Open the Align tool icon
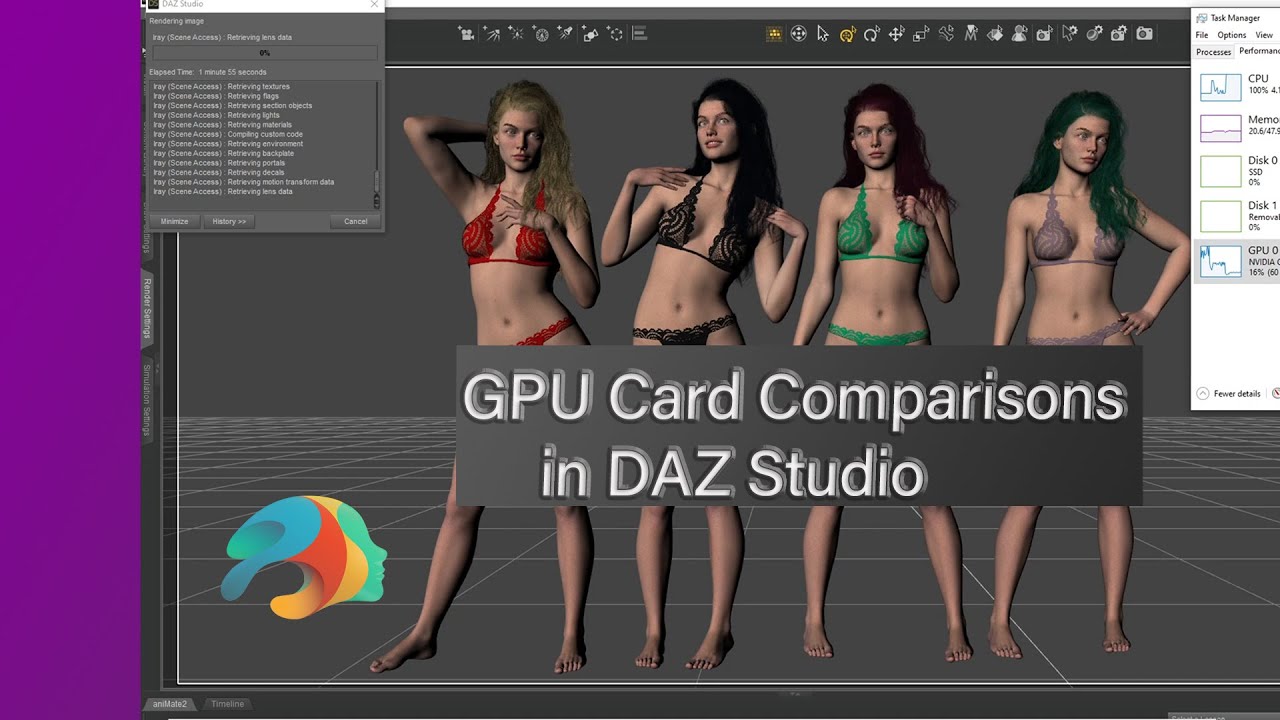 (639, 34)
